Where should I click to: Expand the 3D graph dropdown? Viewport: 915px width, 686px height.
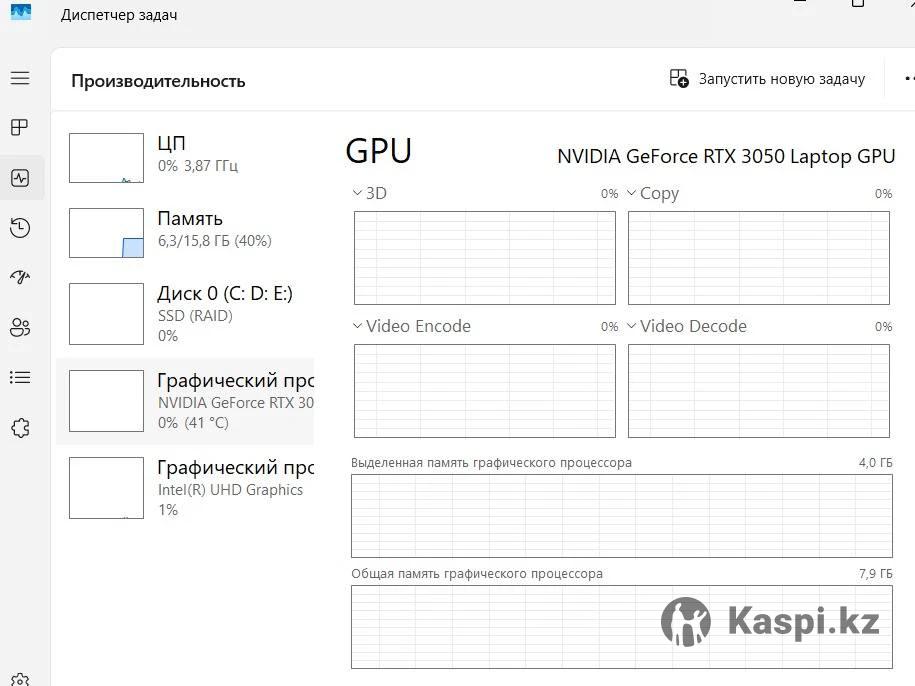(359, 193)
